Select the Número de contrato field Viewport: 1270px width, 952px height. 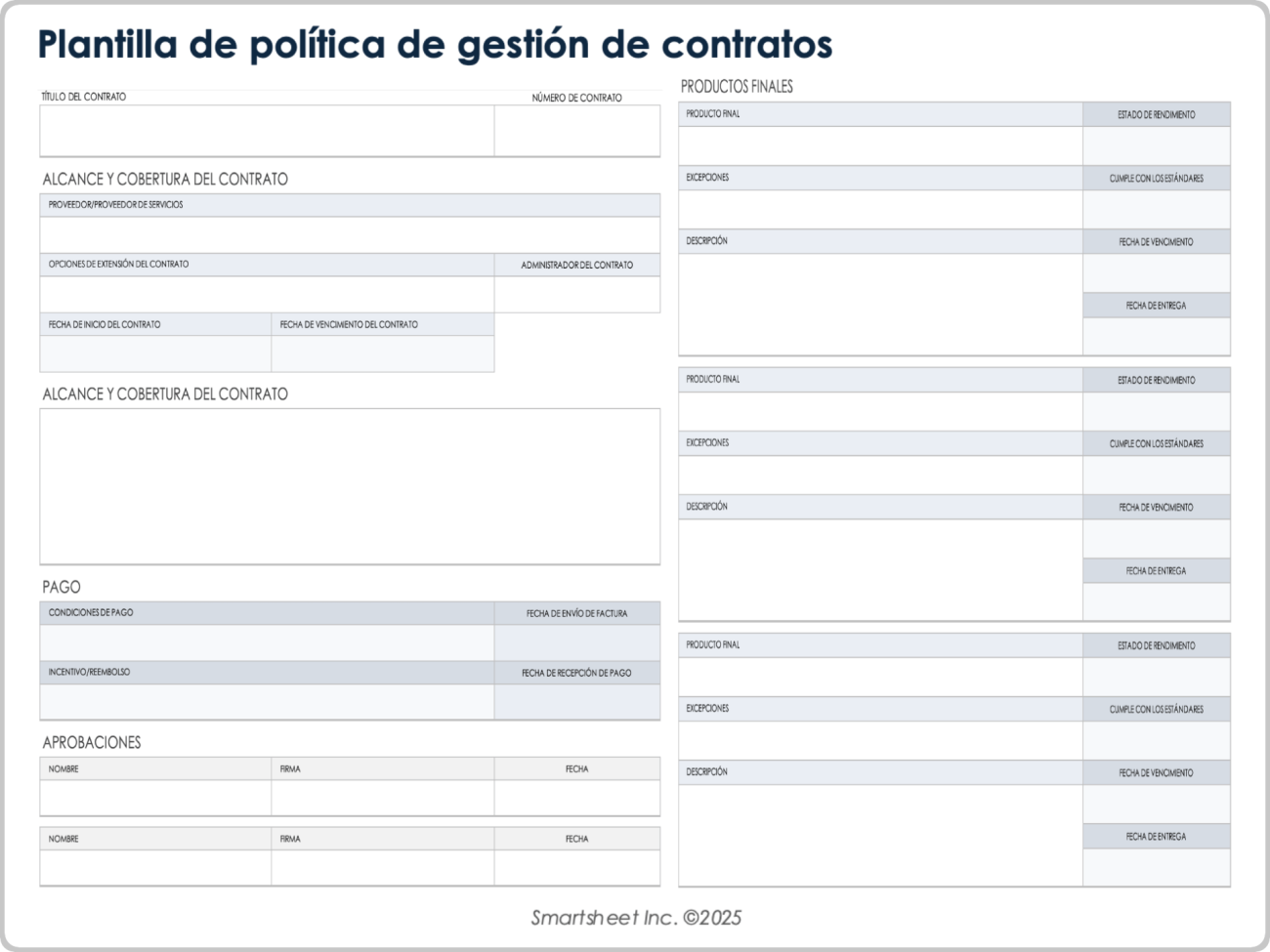click(x=576, y=131)
